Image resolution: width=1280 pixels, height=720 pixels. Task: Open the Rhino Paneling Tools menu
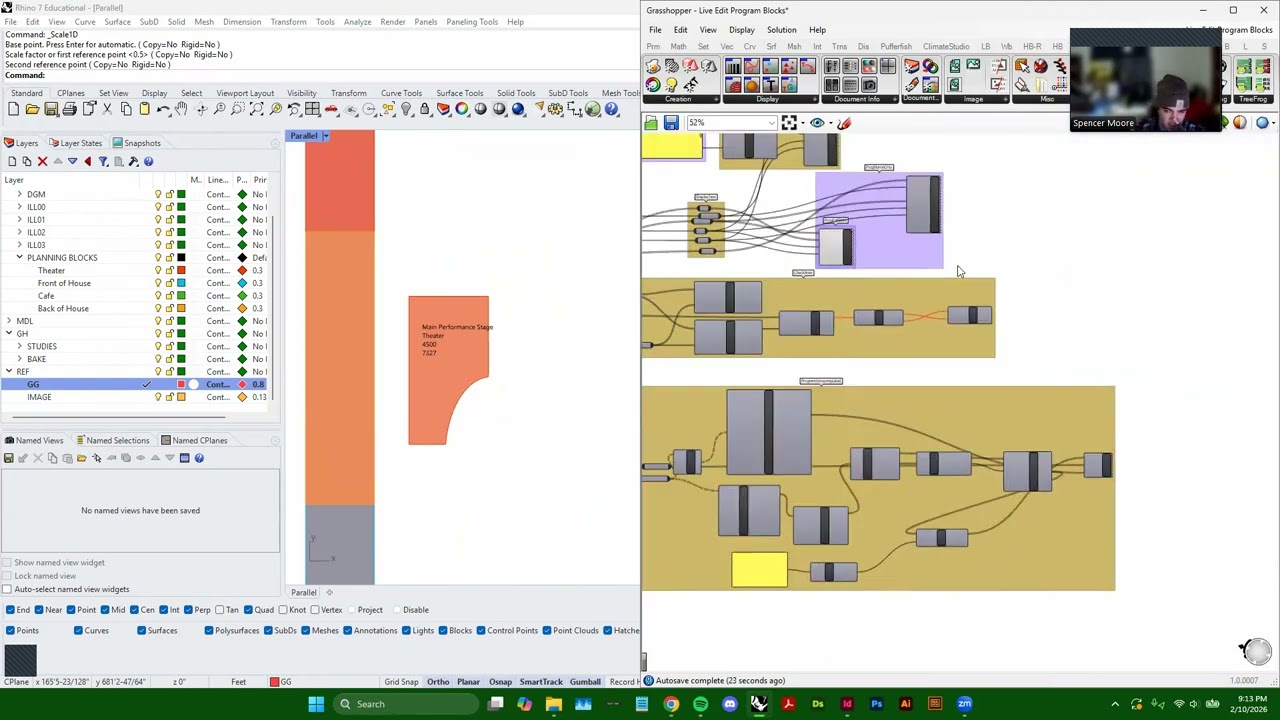pyautogui.click(x=474, y=21)
